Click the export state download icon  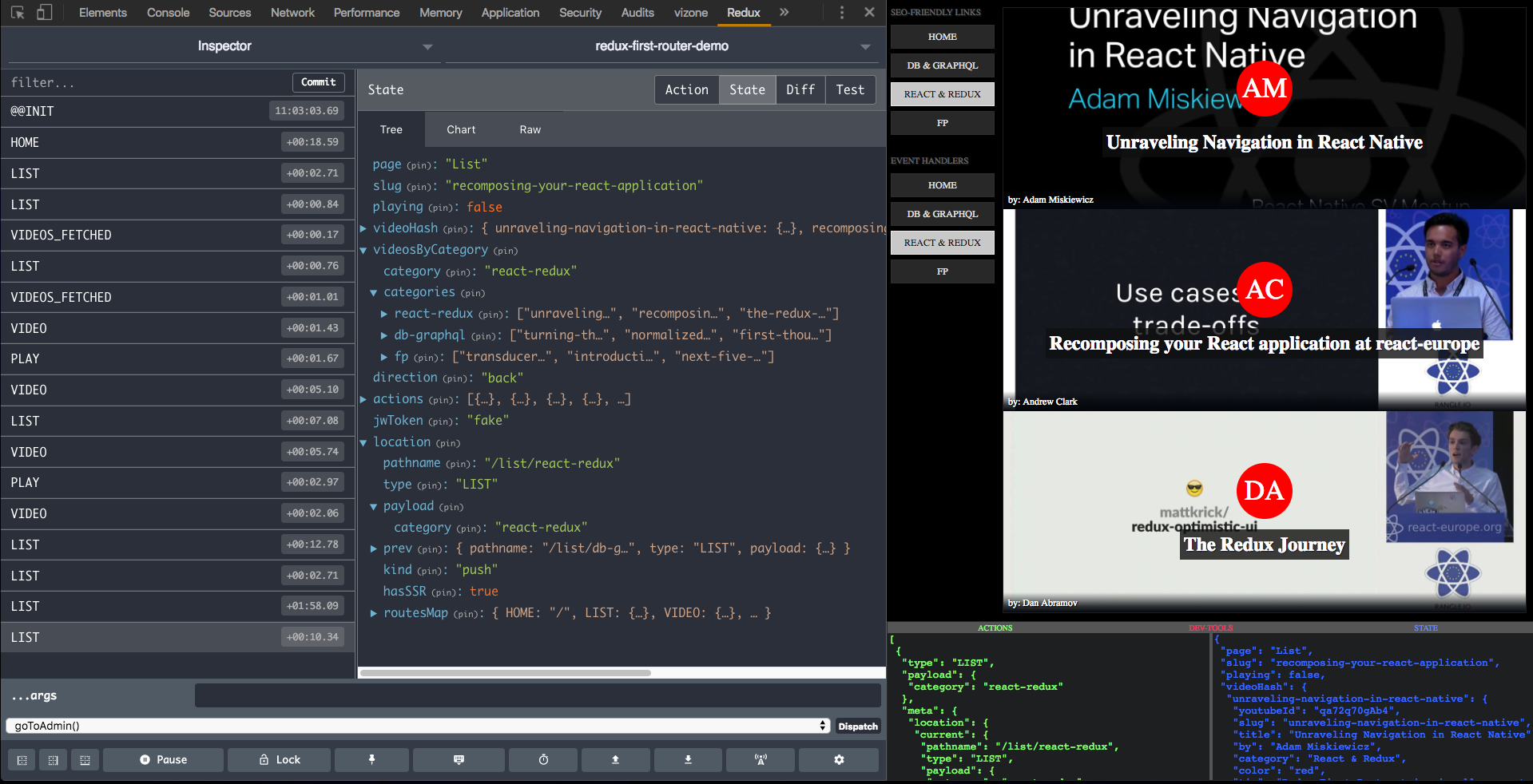pyautogui.click(x=688, y=760)
